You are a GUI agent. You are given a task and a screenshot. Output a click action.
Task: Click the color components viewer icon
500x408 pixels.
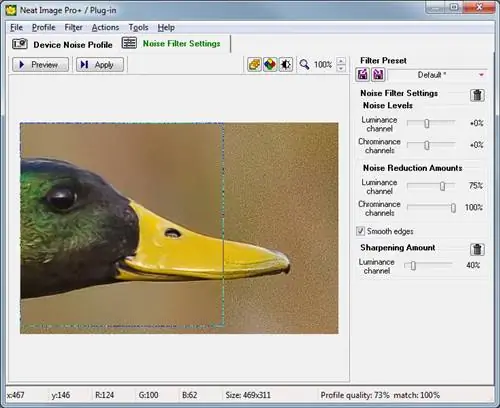point(270,64)
